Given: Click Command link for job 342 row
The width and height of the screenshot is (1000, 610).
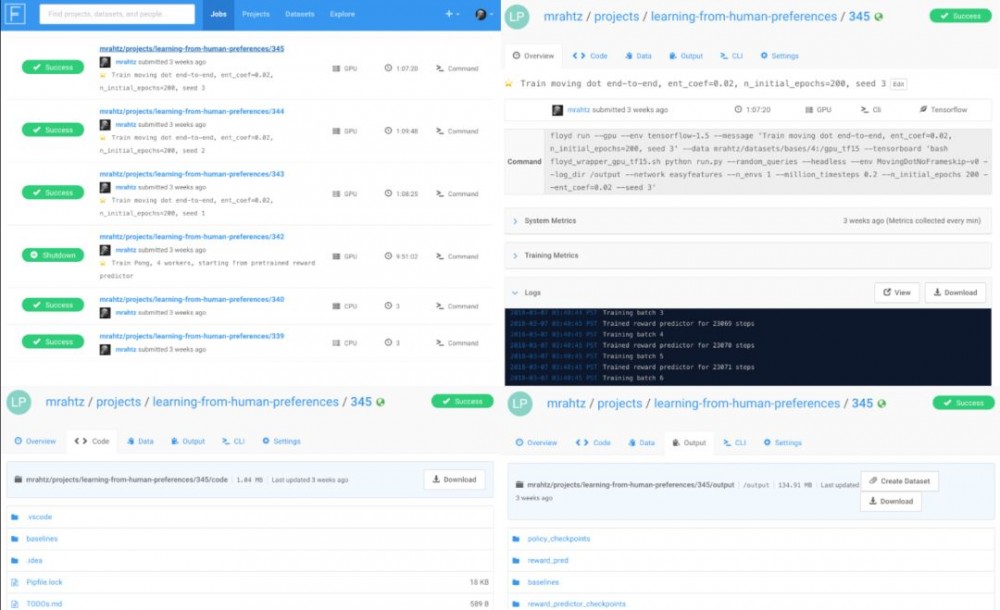Looking at the screenshot, I should pos(457,257).
